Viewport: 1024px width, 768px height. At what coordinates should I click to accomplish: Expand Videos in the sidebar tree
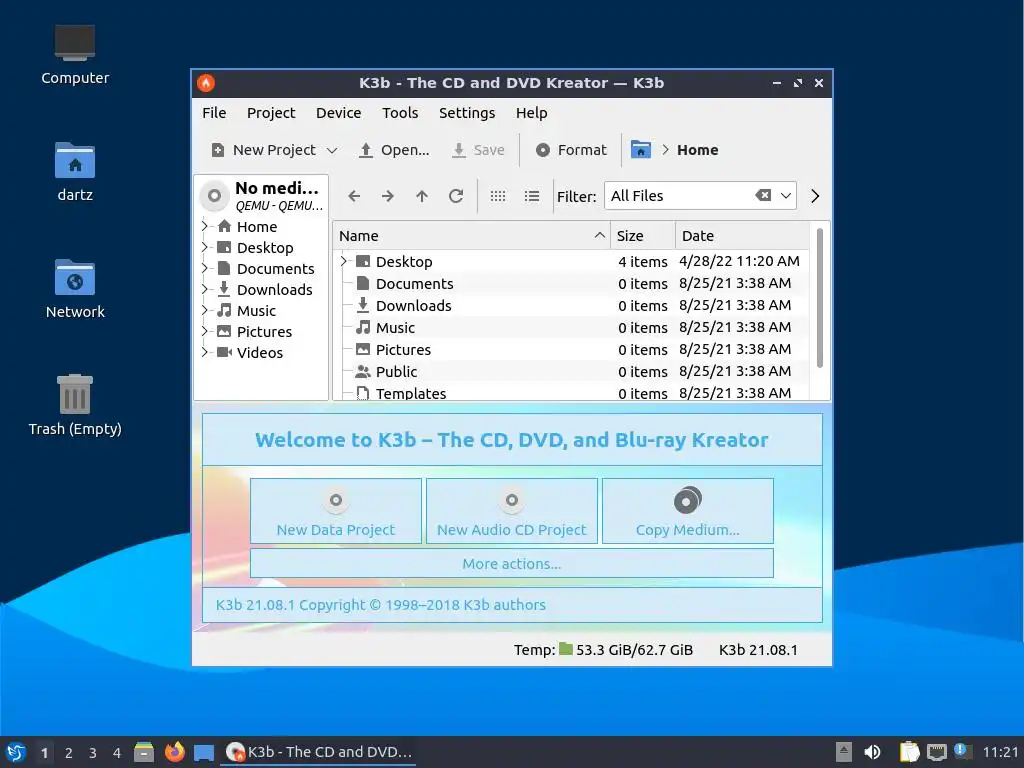tap(204, 352)
